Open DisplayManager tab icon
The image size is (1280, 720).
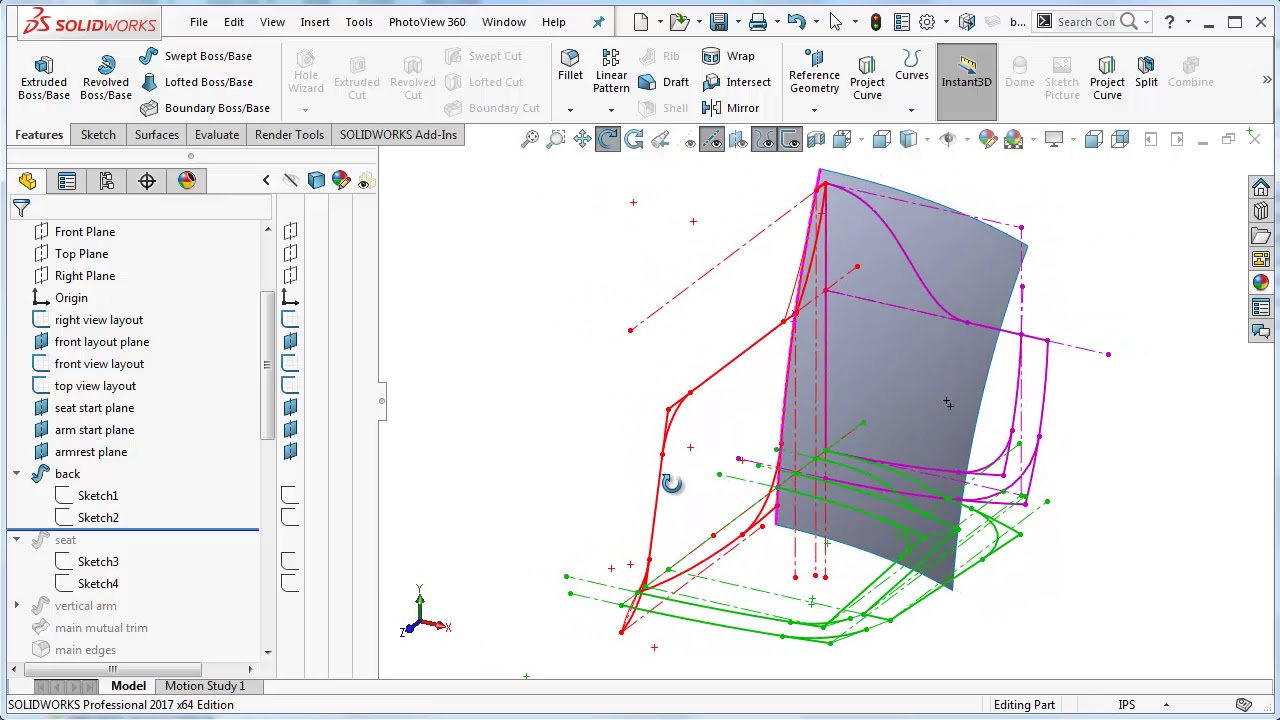pos(187,181)
